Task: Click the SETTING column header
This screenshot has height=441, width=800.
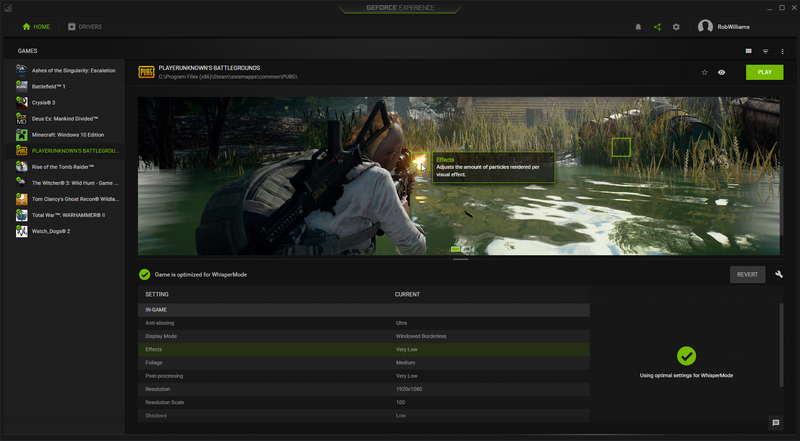Action: tap(157, 295)
